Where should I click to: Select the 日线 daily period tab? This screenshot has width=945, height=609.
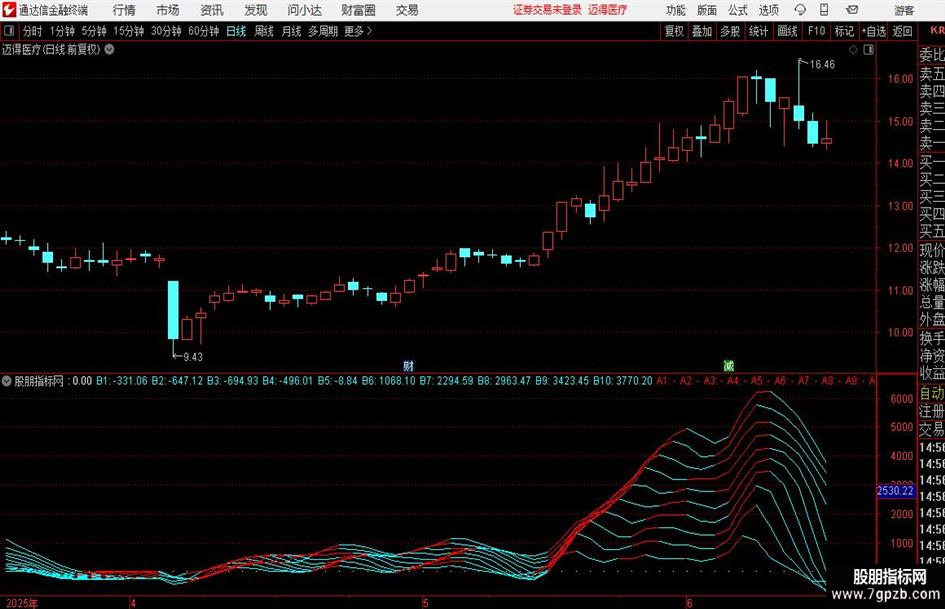236,31
